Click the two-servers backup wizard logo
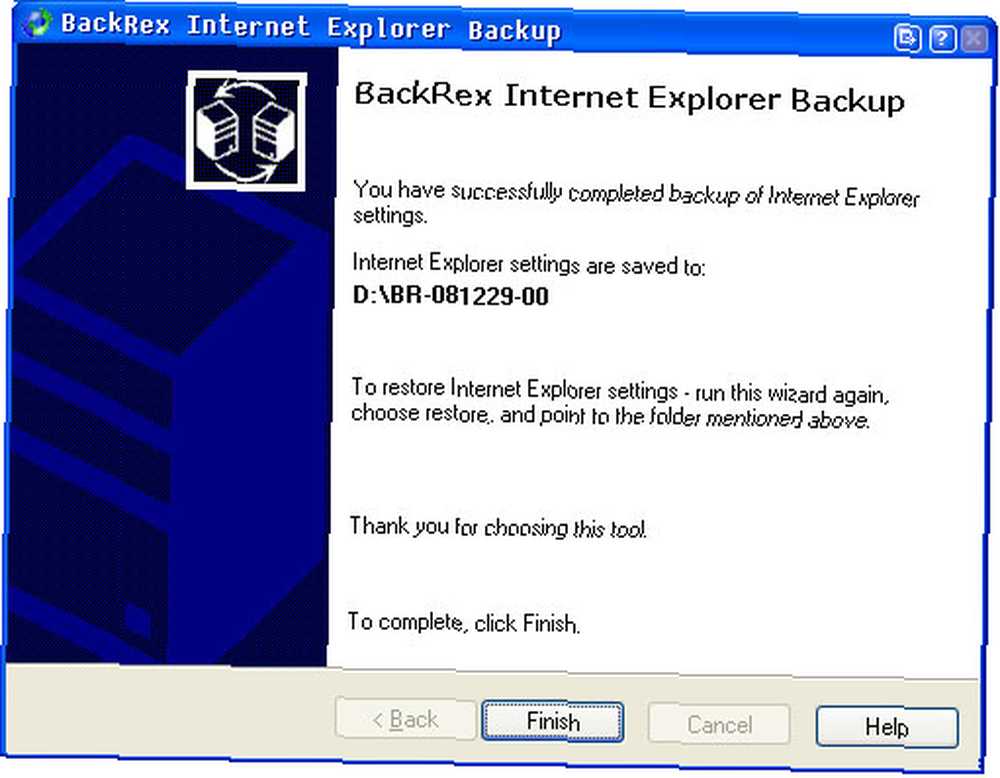Image resolution: width=1000 pixels, height=778 pixels. click(247, 131)
